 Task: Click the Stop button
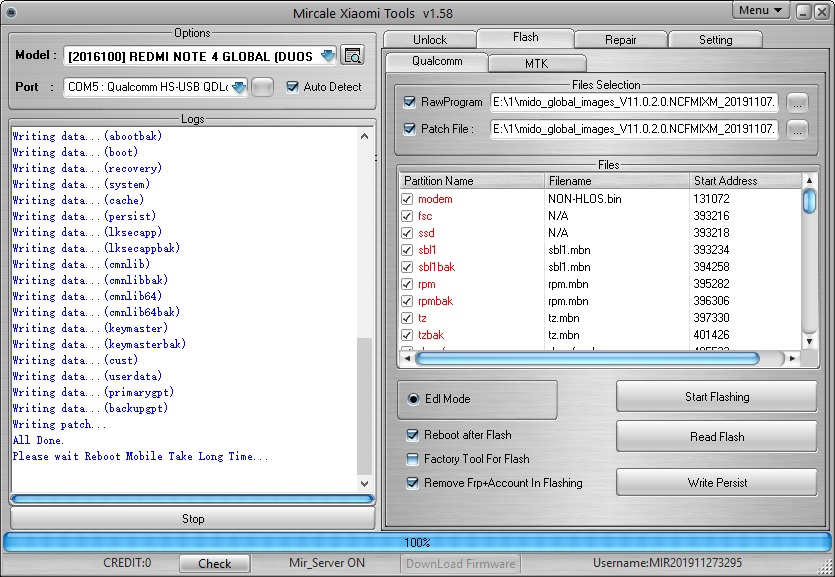click(x=193, y=518)
